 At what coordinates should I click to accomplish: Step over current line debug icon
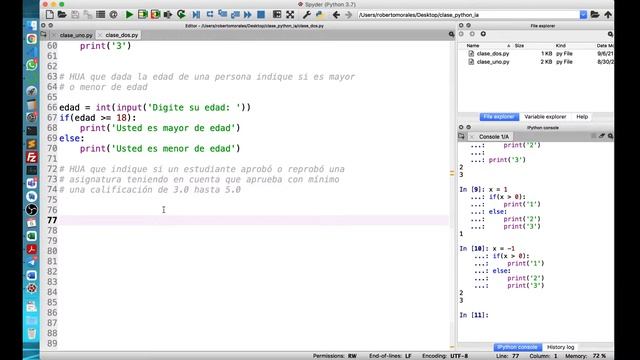[210, 15]
